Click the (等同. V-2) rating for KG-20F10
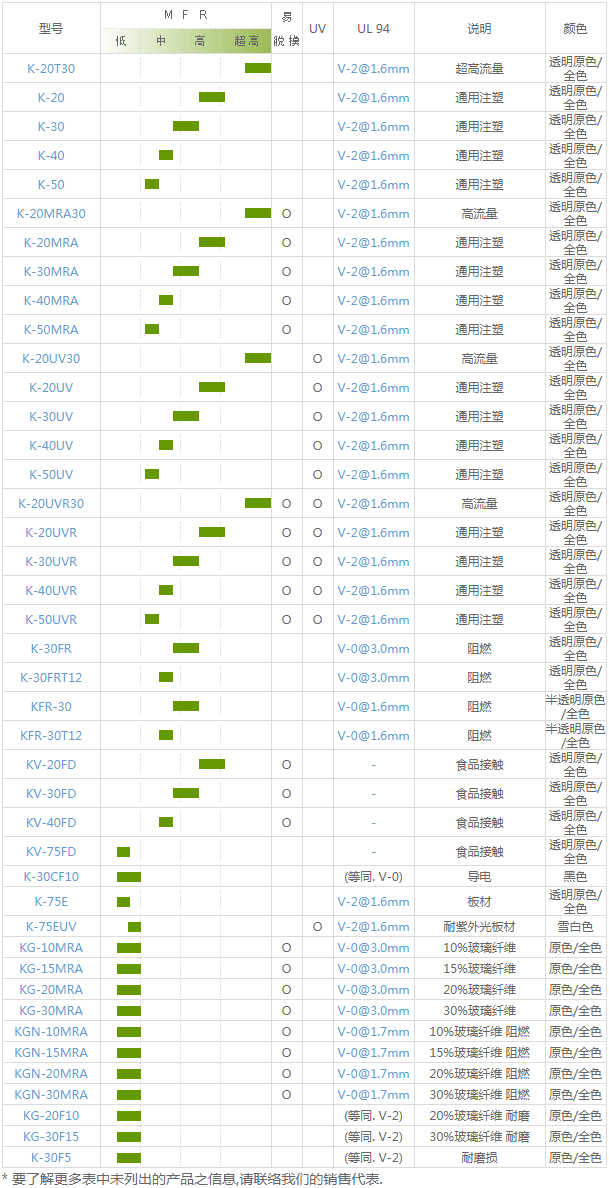 pyautogui.click(x=373, y=1116)
